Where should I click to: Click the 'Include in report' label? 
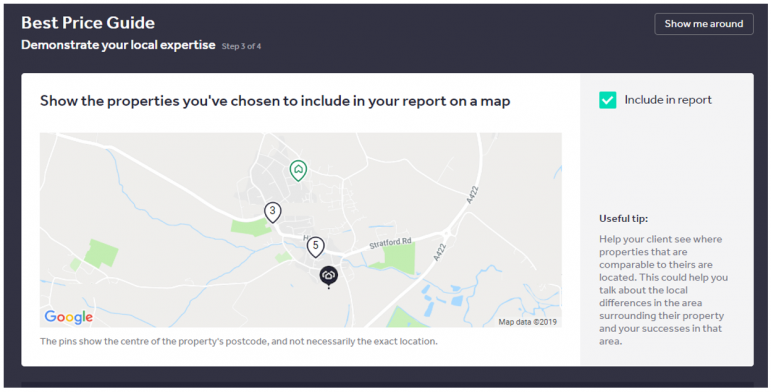668,100
